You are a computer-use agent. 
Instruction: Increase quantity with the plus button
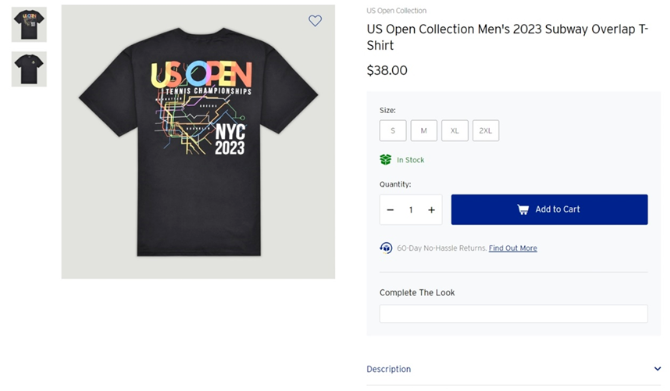432,210
